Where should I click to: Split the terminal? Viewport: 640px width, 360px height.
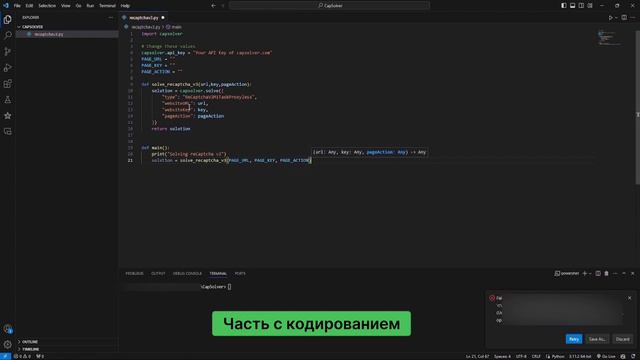coord(598,273)
